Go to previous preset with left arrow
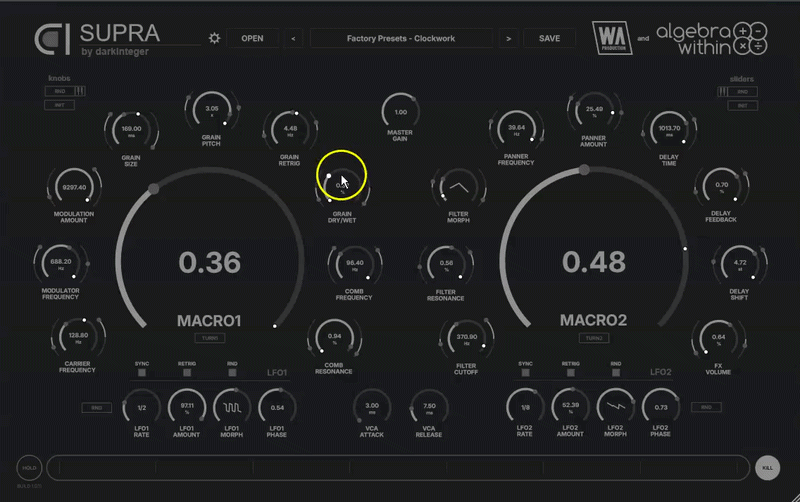The width and height of the screenshot is (800, 502). click(x=293, y=38)
